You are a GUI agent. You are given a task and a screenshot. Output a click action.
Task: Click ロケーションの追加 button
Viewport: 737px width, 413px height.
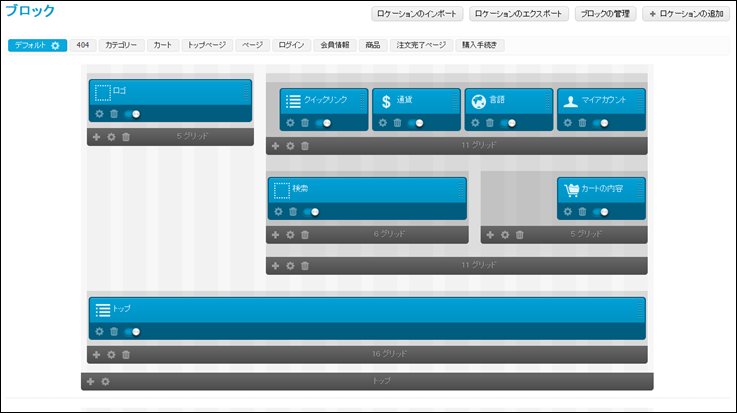click(x=685, y=14)
